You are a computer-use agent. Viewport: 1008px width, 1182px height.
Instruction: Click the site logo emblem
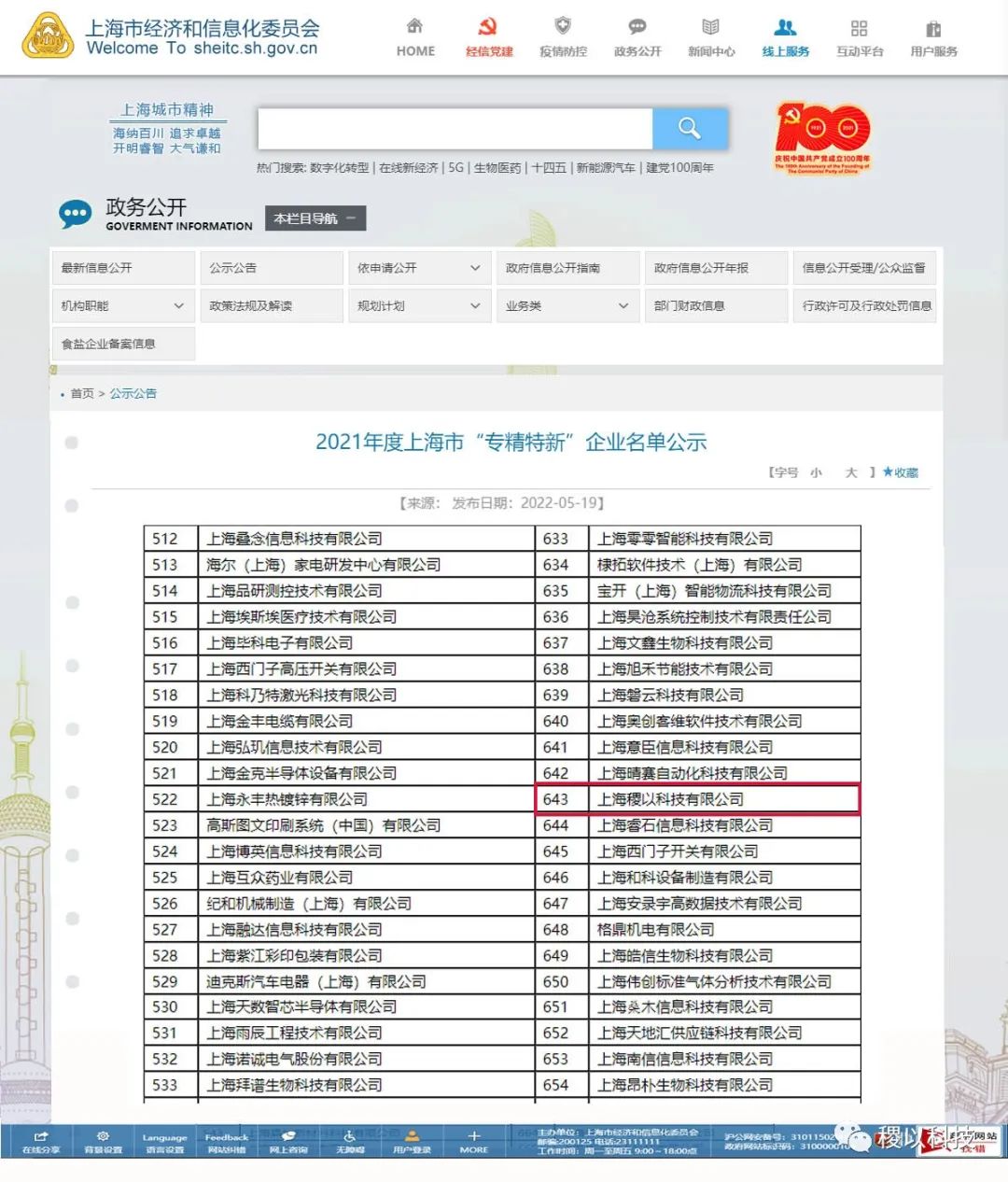coord(48,35)
